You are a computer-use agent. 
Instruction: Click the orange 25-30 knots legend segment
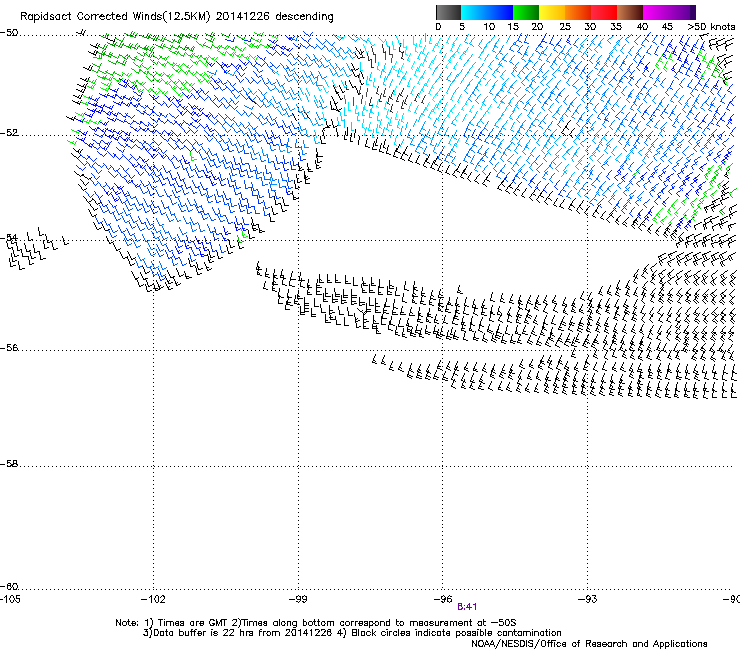[x=578, y=12]
